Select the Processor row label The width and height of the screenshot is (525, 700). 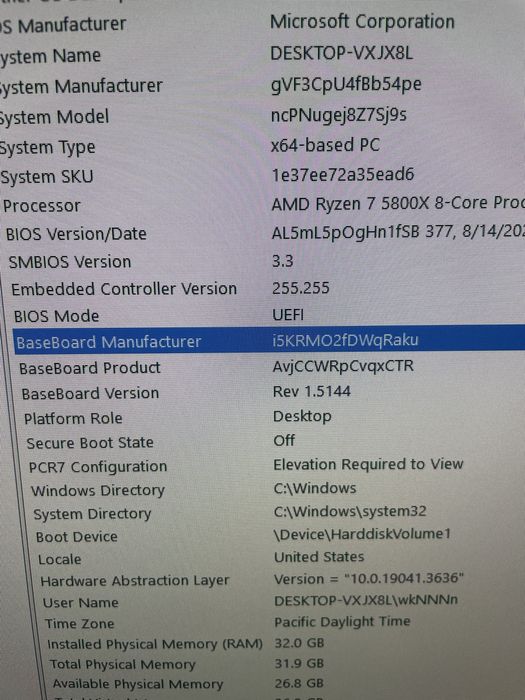coord(42,206)
